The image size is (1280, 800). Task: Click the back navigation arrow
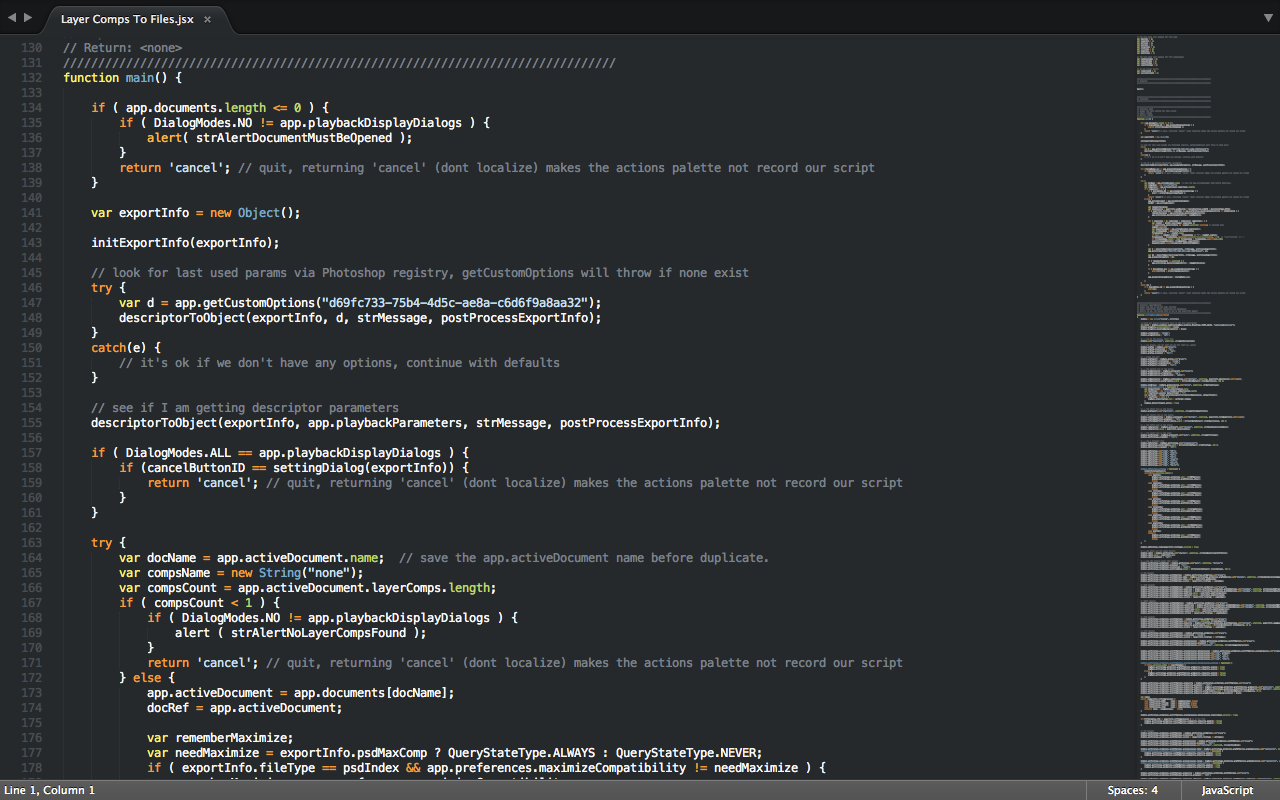click(10, 16)
